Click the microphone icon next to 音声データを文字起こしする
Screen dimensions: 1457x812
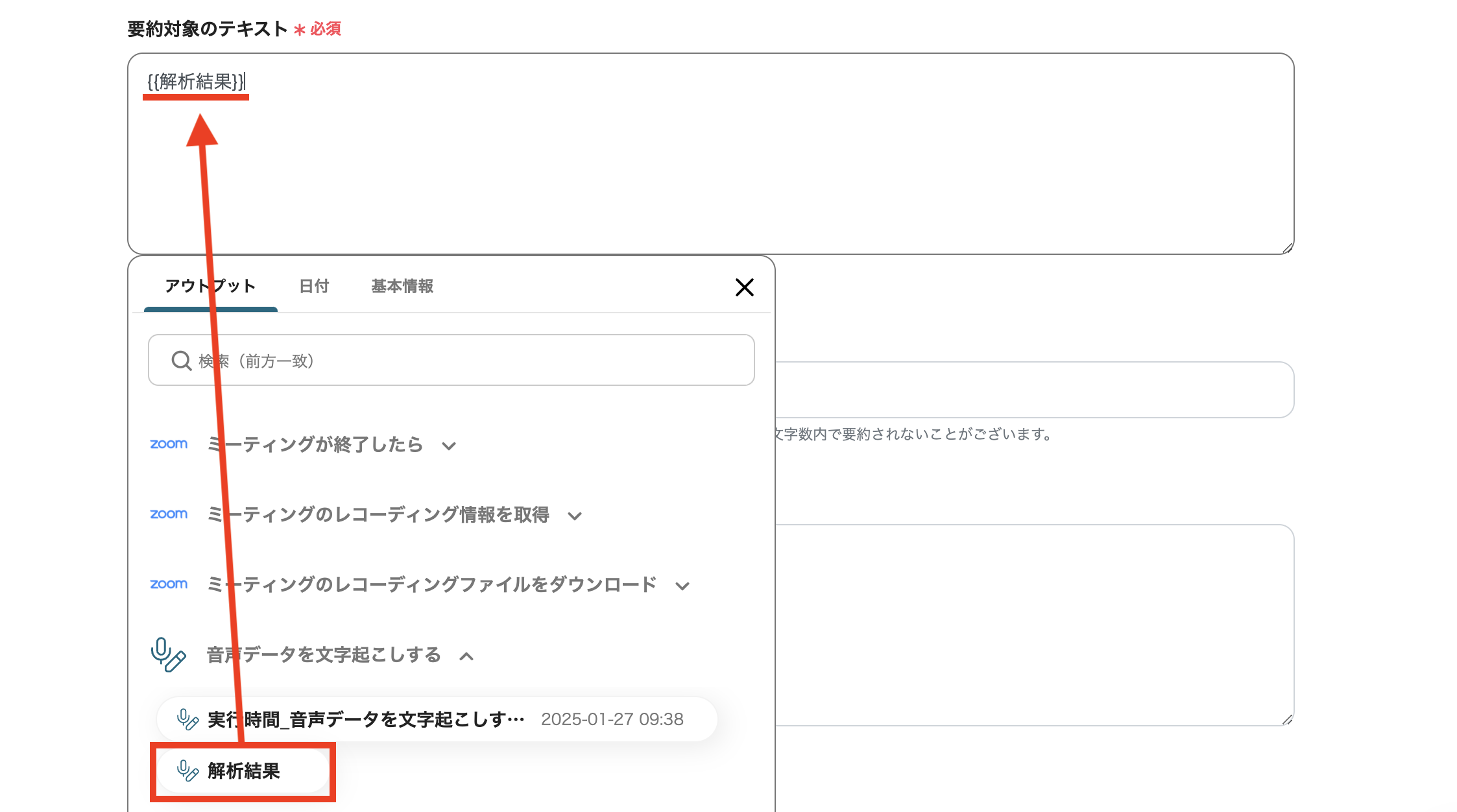pyautogui.click(x=167, y=655)
